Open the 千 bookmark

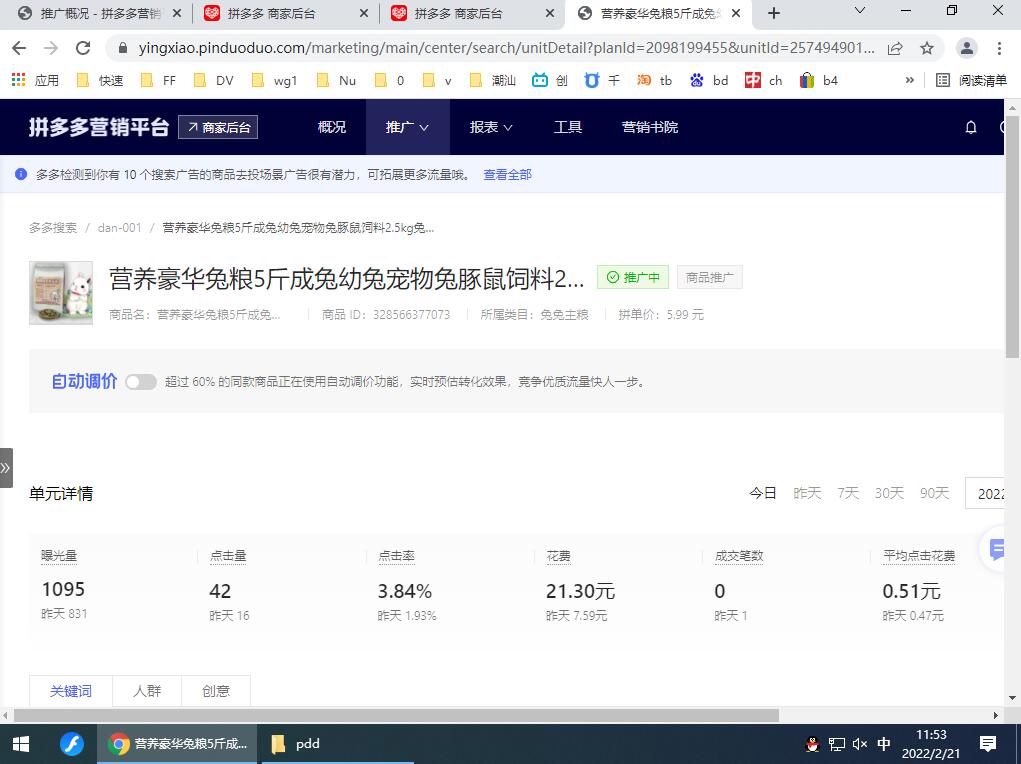(602, 80)
